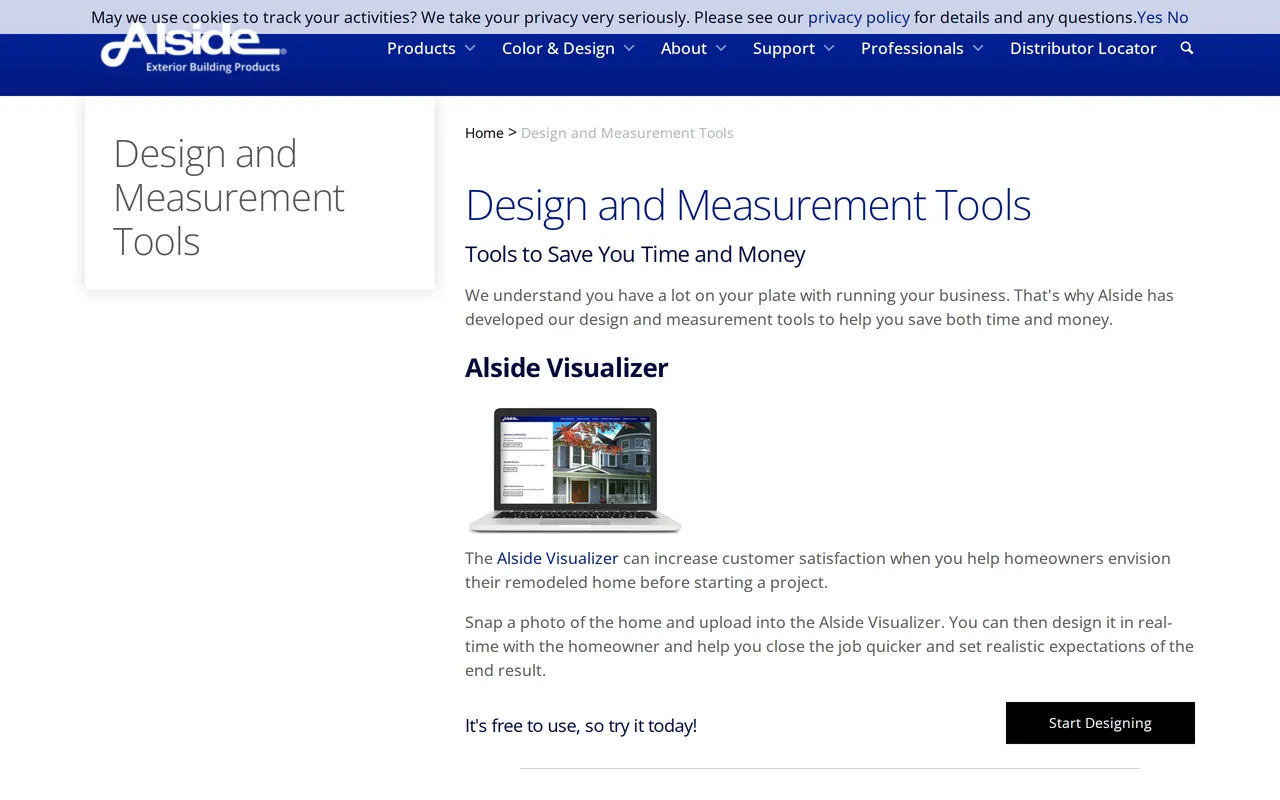Screen dimensions: 1280x800
Task: Open the Support menu item
Action: click(784, 48)
